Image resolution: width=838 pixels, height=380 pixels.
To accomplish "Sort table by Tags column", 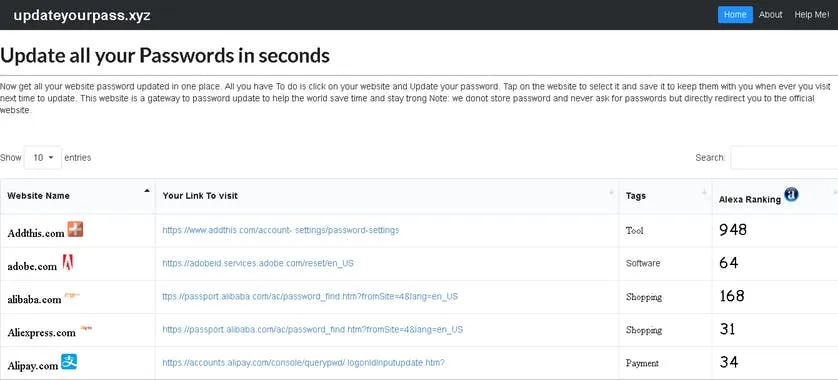I will click(665, 196).
